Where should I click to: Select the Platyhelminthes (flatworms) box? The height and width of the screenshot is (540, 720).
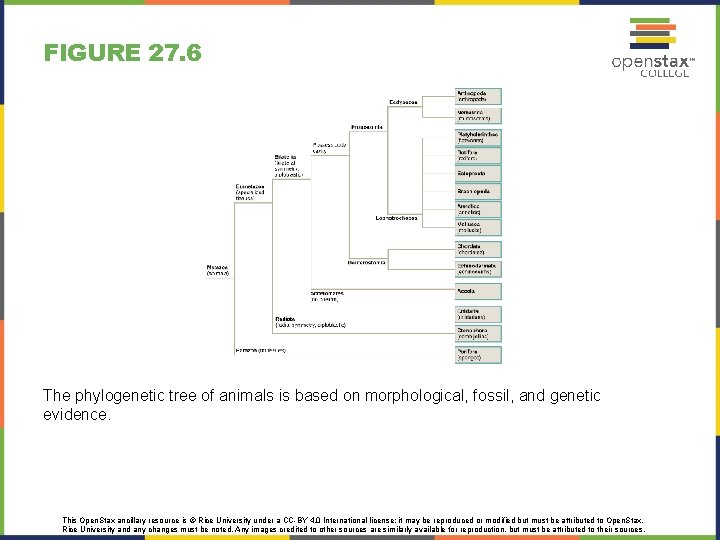(478, 137)
